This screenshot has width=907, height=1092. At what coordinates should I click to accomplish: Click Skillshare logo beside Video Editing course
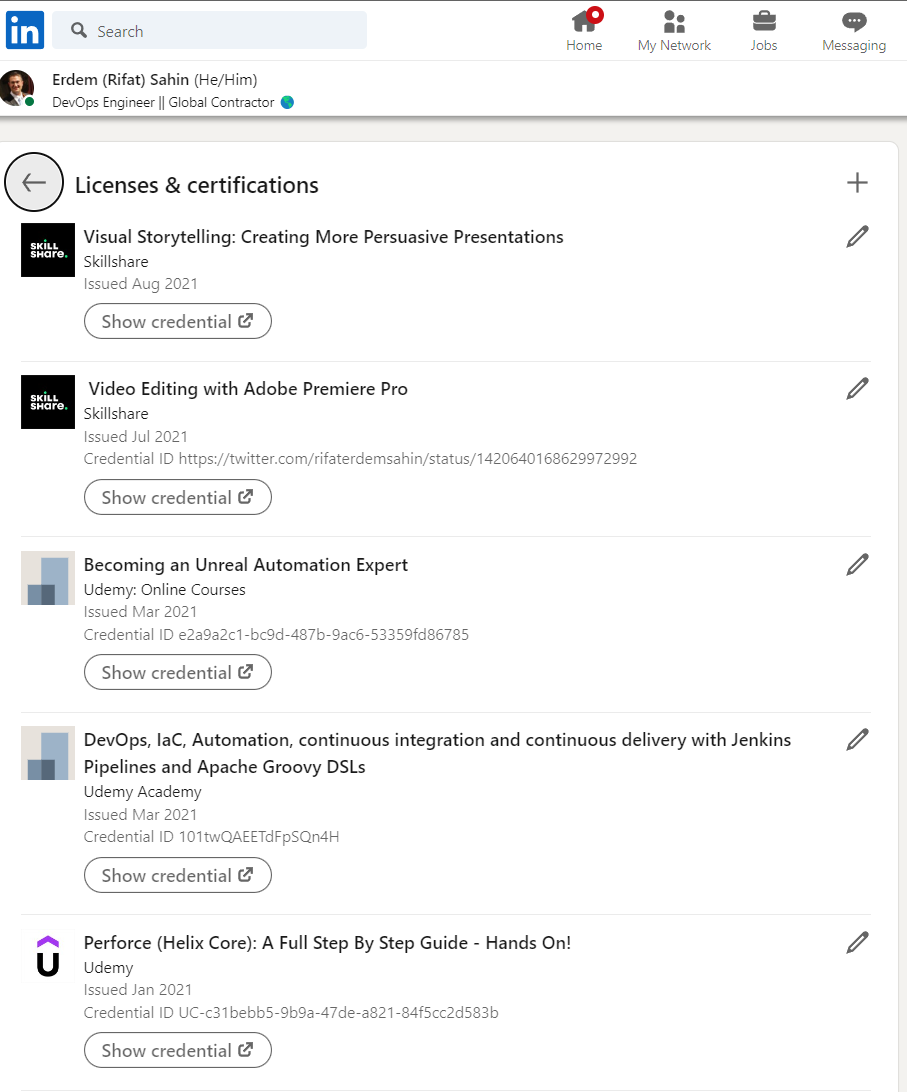click(47, 402)
